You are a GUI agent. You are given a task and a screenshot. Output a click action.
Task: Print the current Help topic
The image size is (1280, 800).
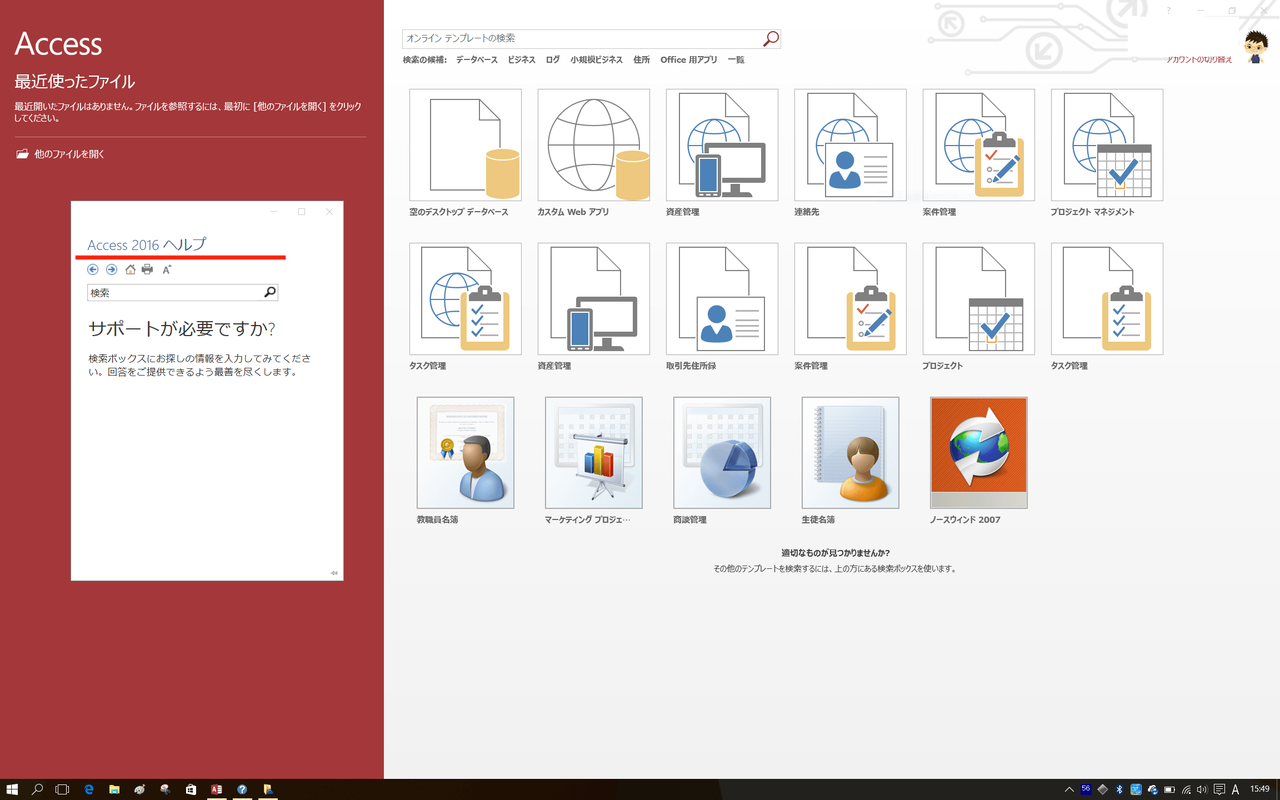click(148, 269)
